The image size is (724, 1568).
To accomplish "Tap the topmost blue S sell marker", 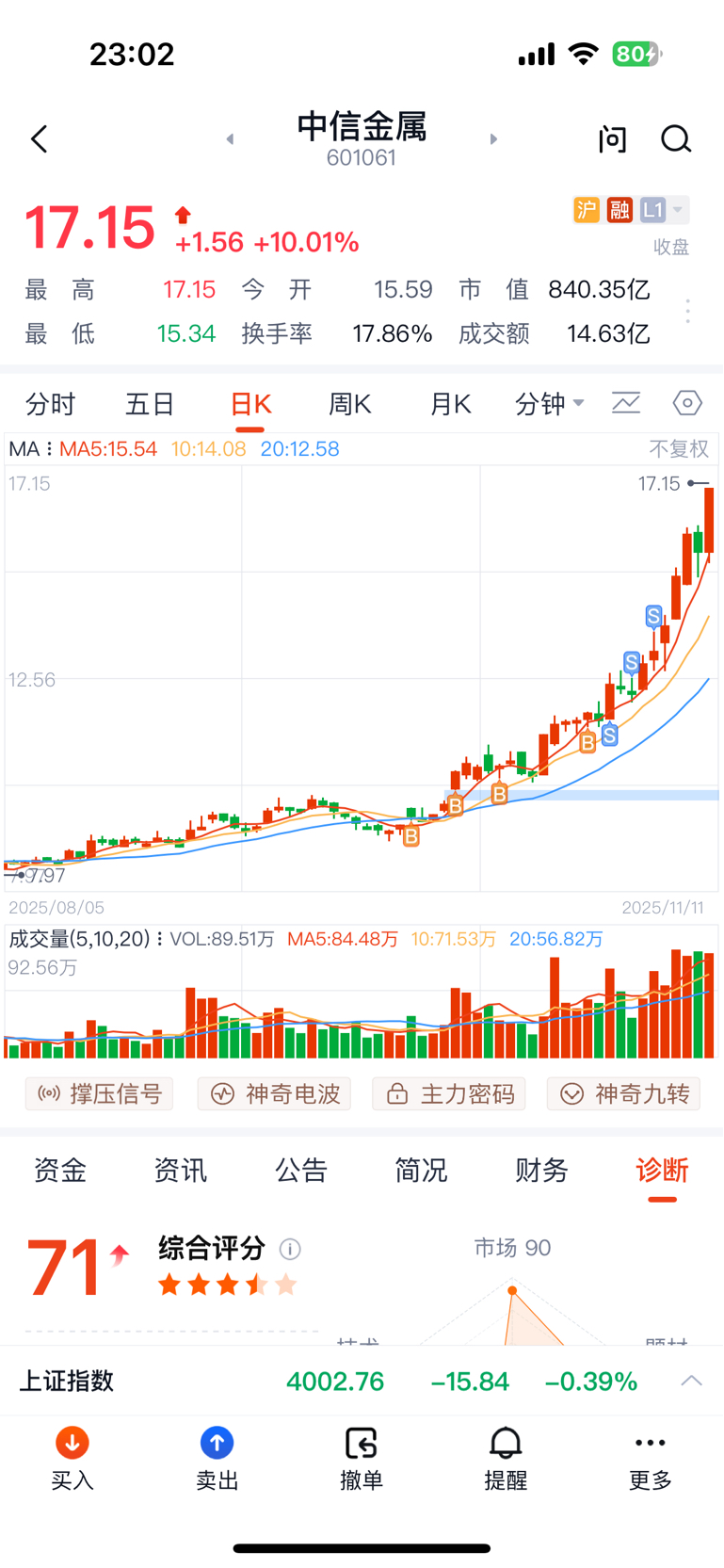I will tap(653, 617).
